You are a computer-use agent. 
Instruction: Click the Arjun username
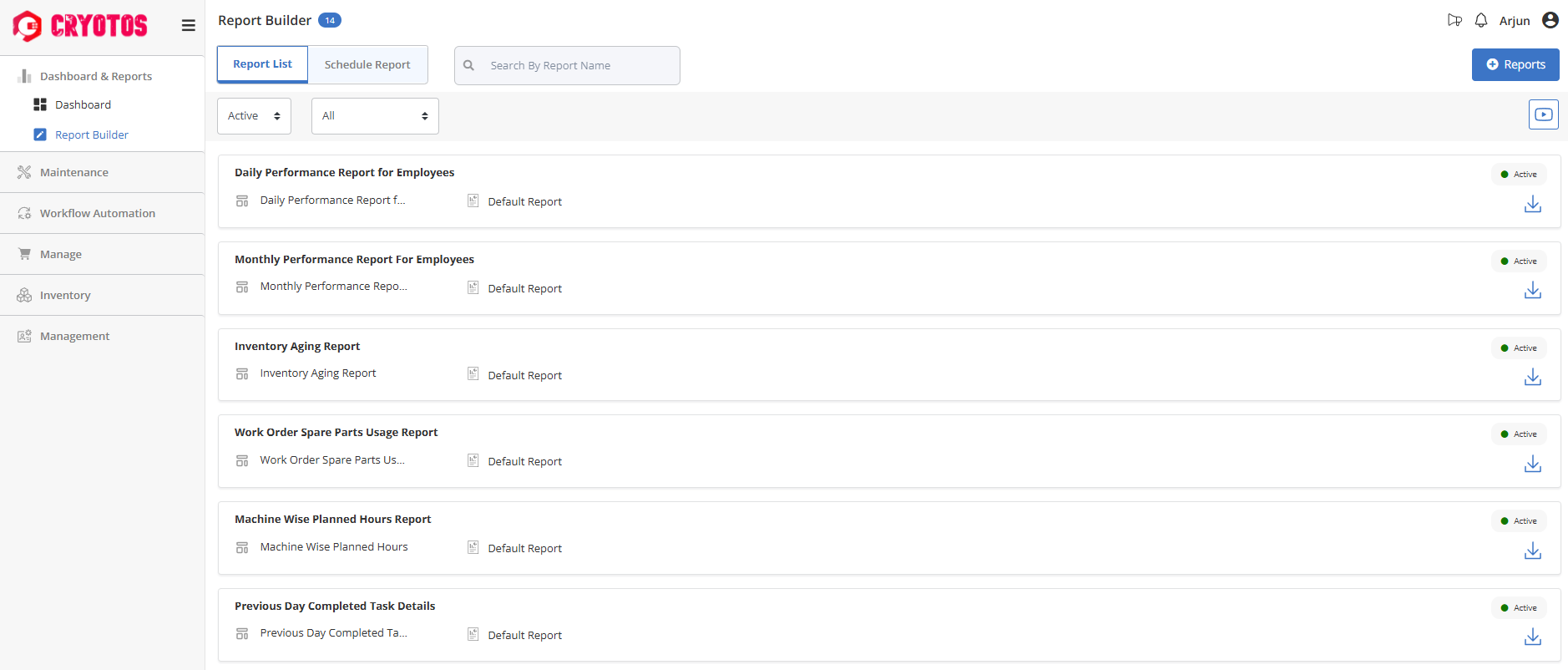[x=1515, y=21]
